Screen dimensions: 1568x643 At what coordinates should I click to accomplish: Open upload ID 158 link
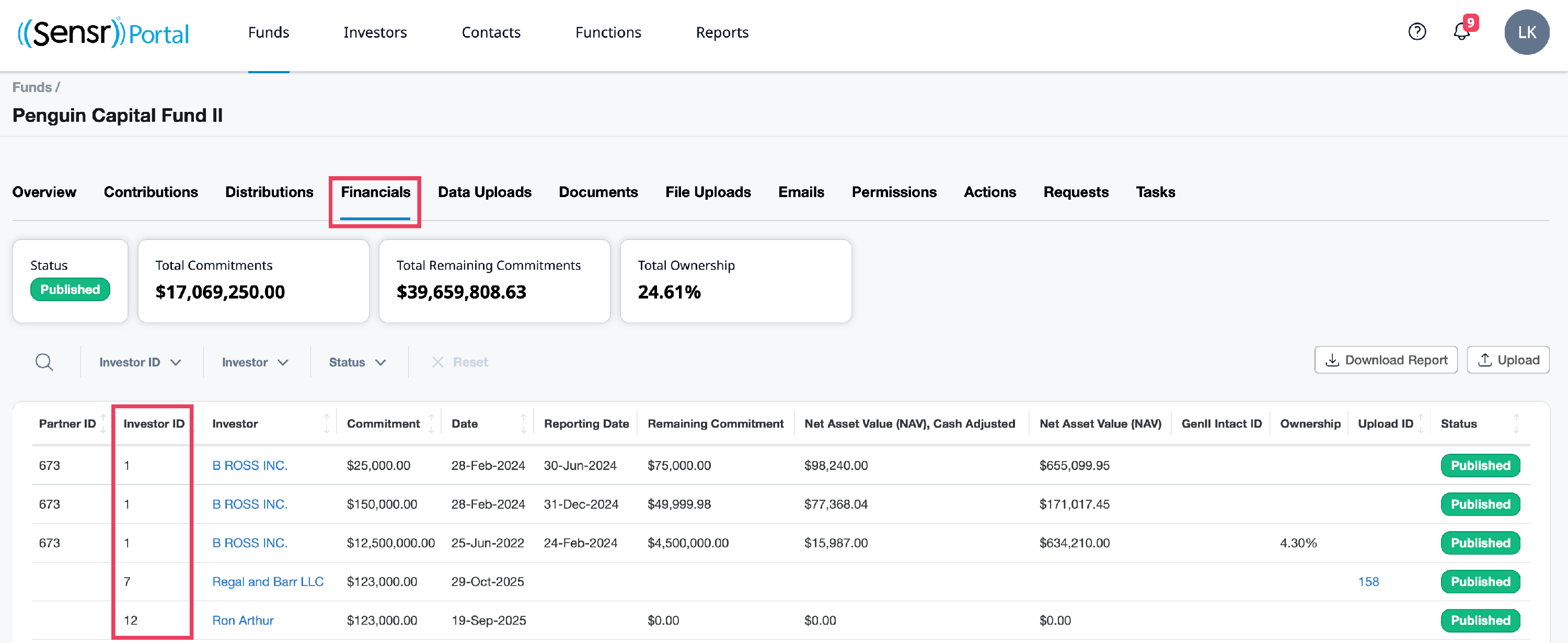point(1368,581)
